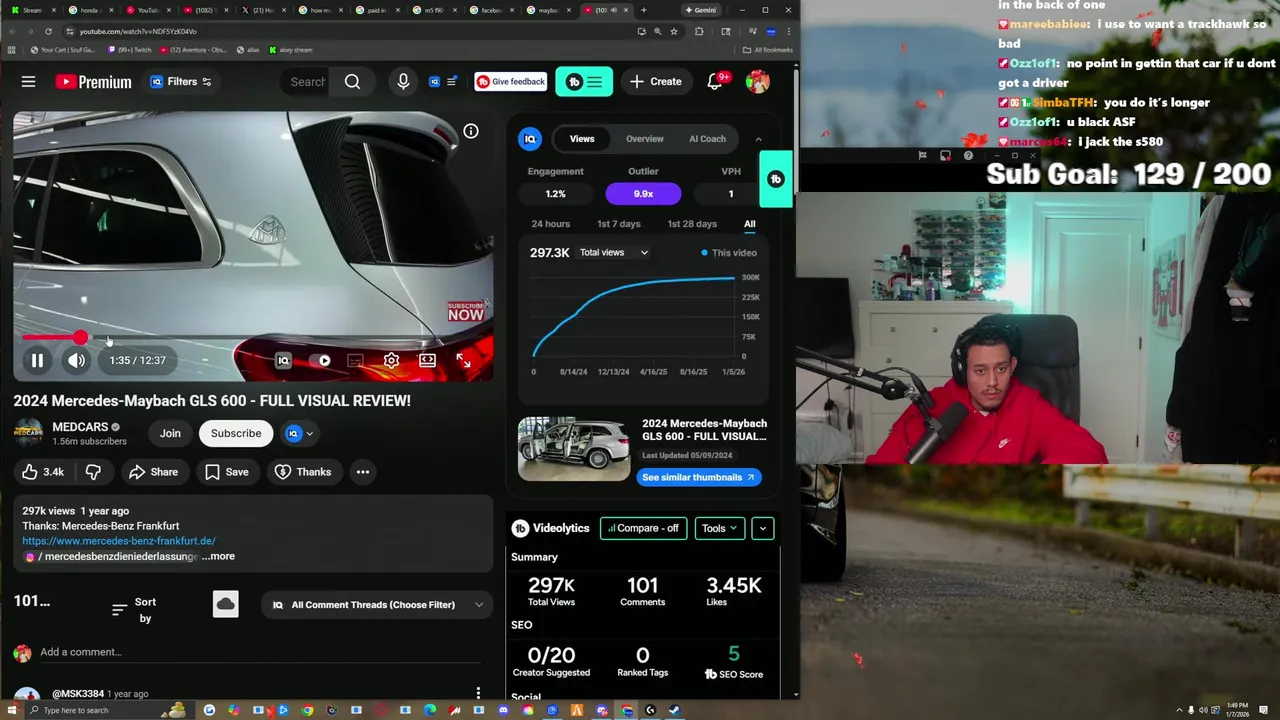Open the Maybach GLS 600 thumbnail preview
This screenshot has height=720, width=1280.
(574, 449)
